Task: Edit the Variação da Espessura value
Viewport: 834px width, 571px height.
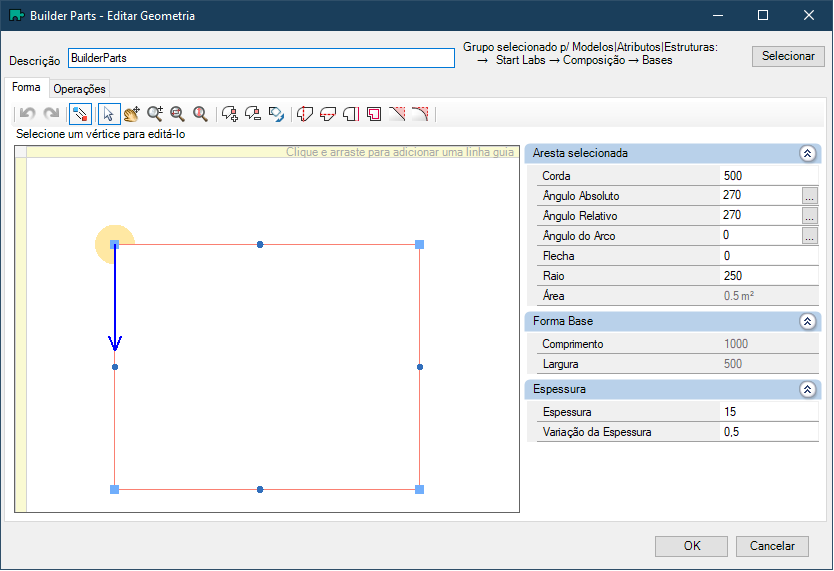Action: pyautogui.click(x=769, y=432)
